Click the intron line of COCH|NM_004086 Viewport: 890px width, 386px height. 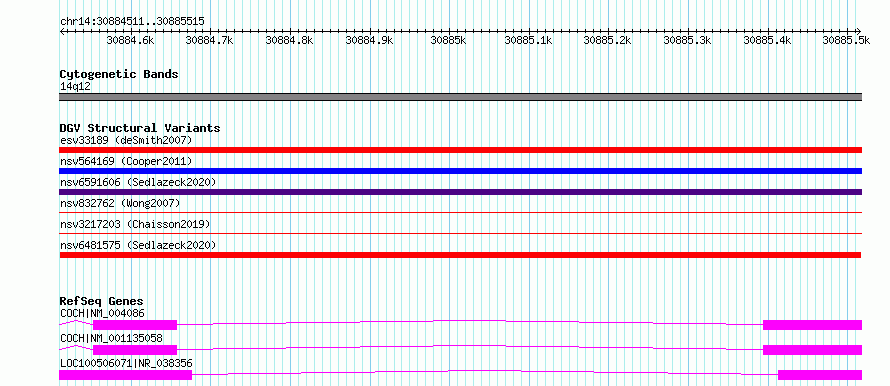click(470, 321)
